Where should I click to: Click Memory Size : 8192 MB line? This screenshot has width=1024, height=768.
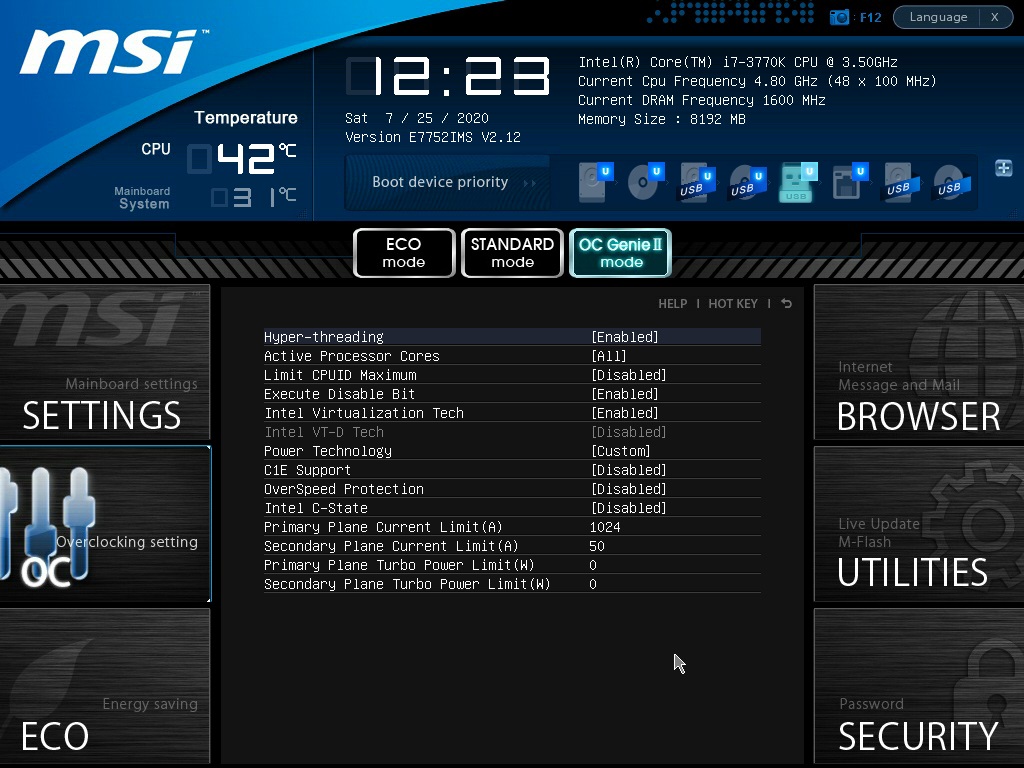point(662,119)
